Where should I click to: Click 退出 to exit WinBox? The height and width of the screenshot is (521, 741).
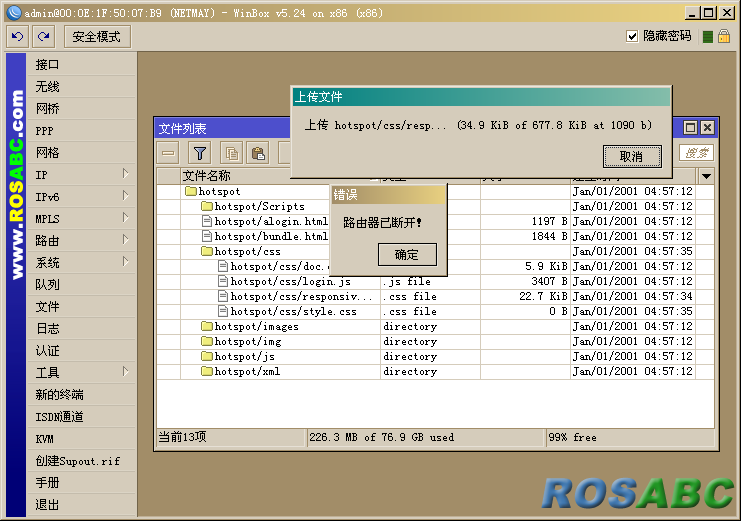(81, 505)
